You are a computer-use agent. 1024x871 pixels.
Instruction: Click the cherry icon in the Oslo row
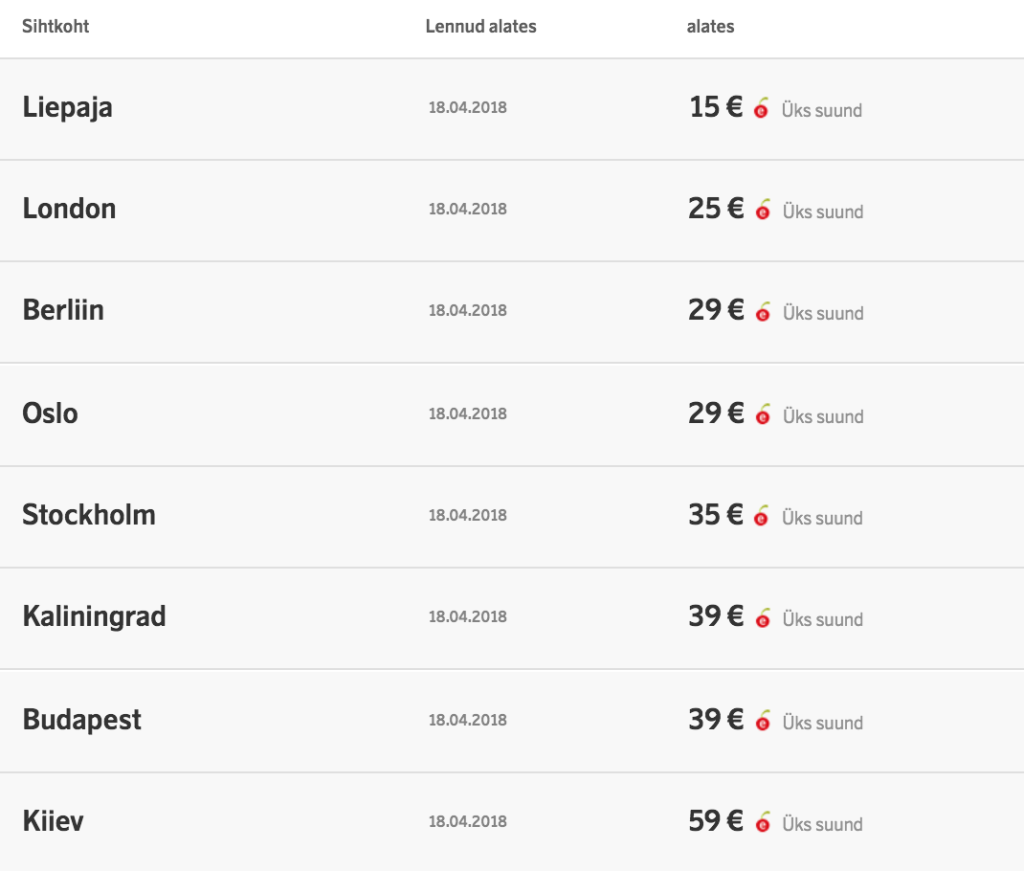(x=763, y=415)
